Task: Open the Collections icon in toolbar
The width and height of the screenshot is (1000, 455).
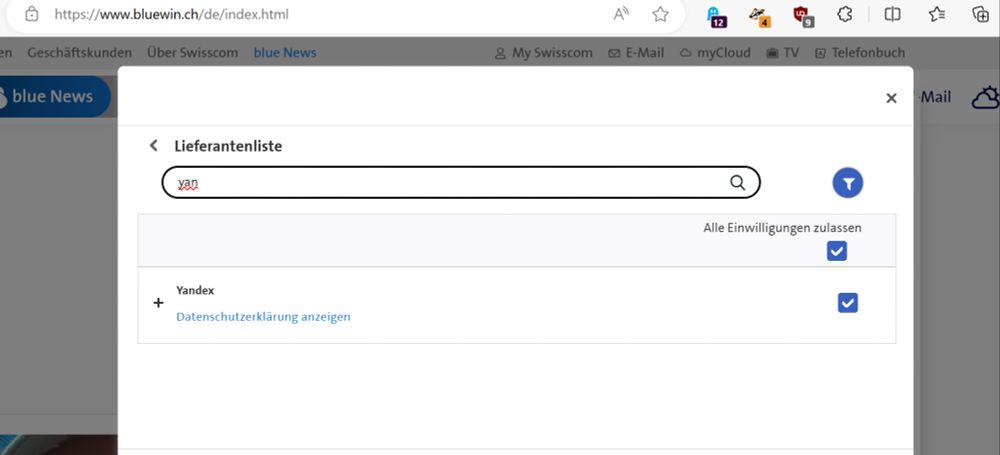Action: [980, 14]
